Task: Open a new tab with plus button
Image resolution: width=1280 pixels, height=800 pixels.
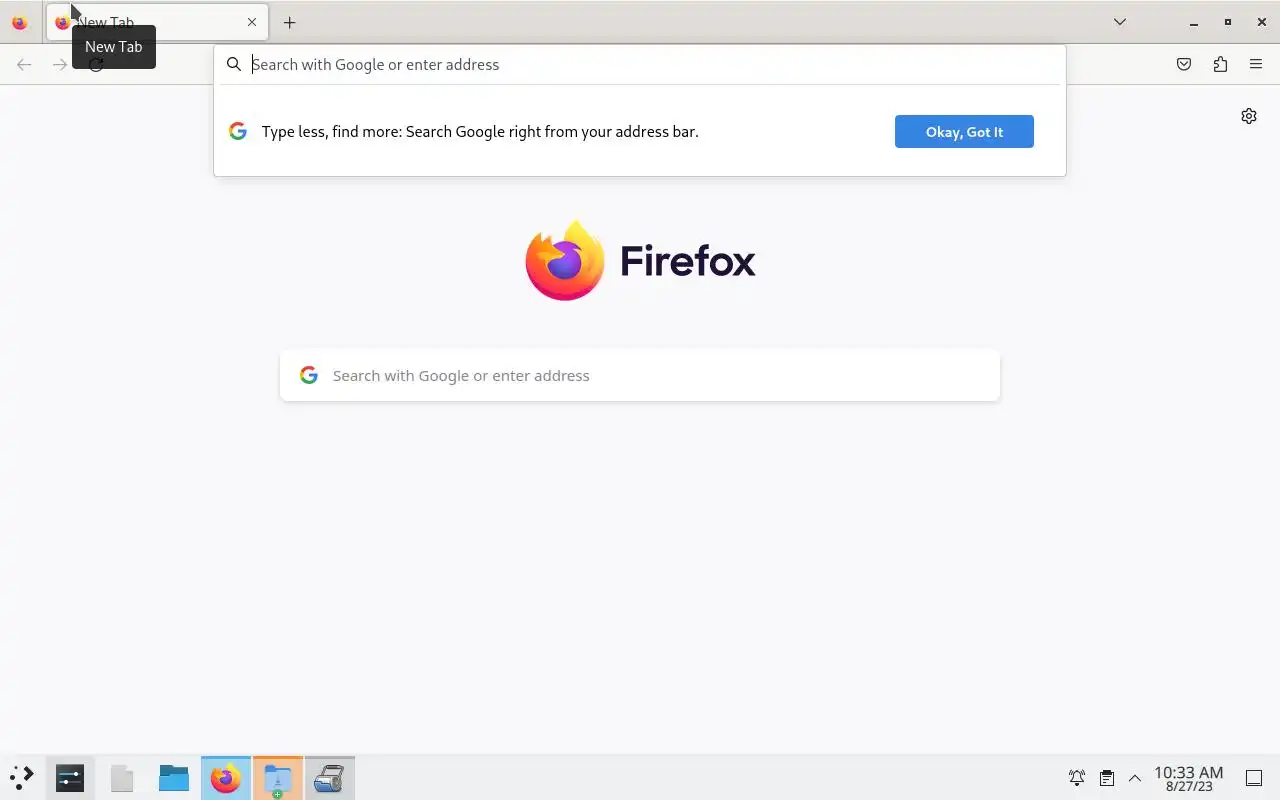Action: point(290,22)
